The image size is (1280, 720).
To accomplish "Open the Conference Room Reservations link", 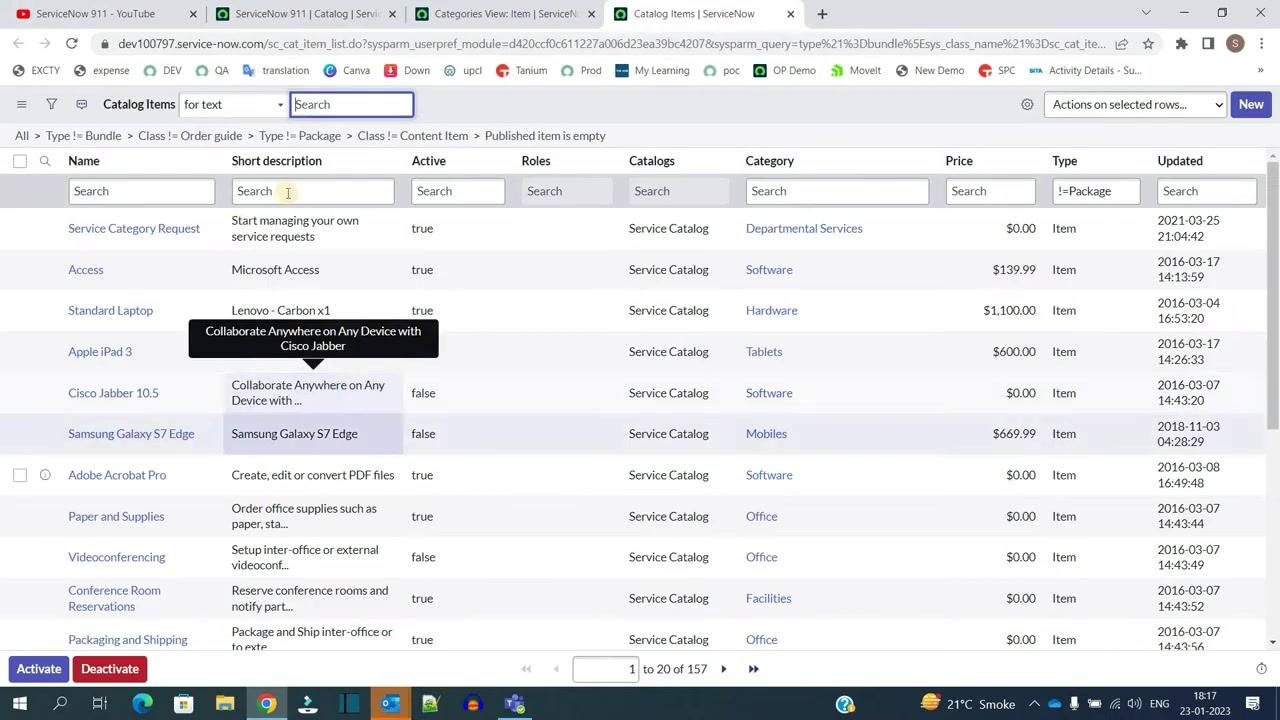I will (x=114, y=598).
